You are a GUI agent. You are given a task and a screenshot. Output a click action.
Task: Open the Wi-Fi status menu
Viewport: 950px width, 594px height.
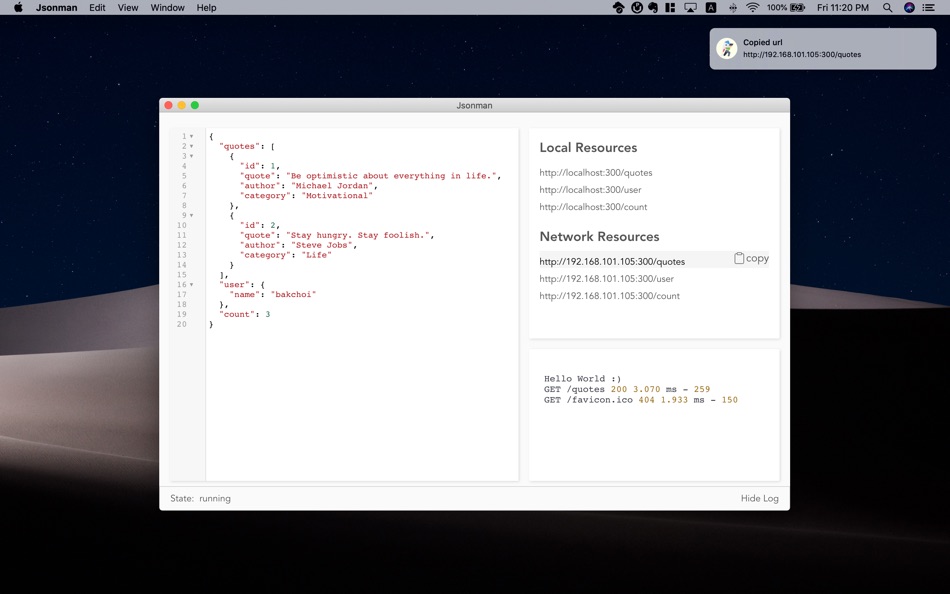click(x=752, y=8)
